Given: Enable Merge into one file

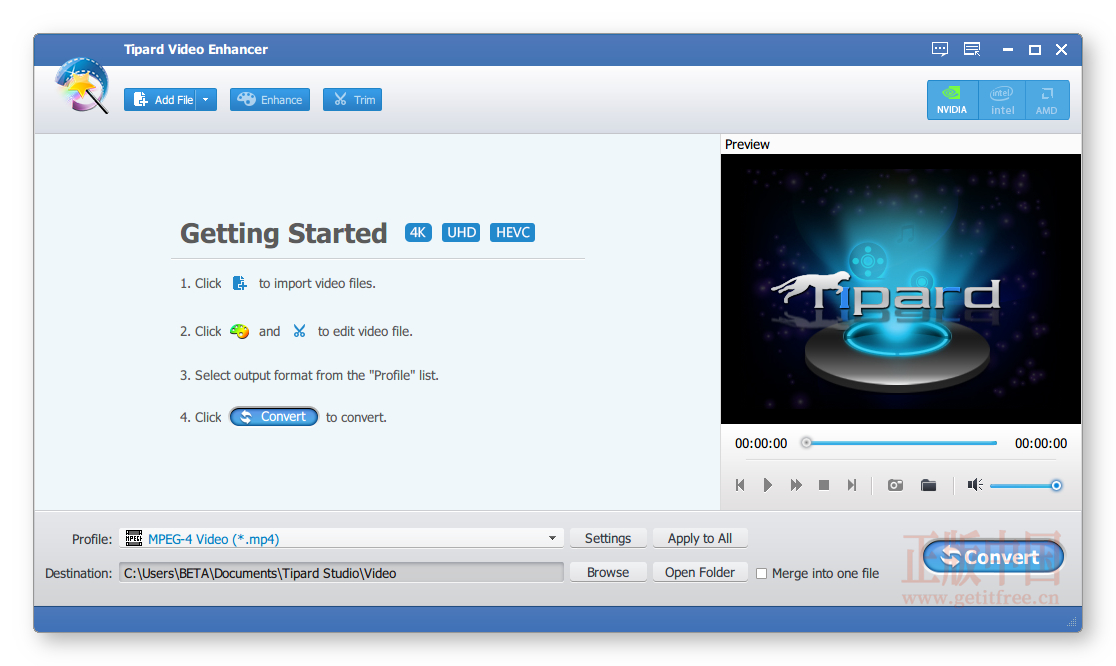Looking at the screenshot, I should click(x=762, y=574).
